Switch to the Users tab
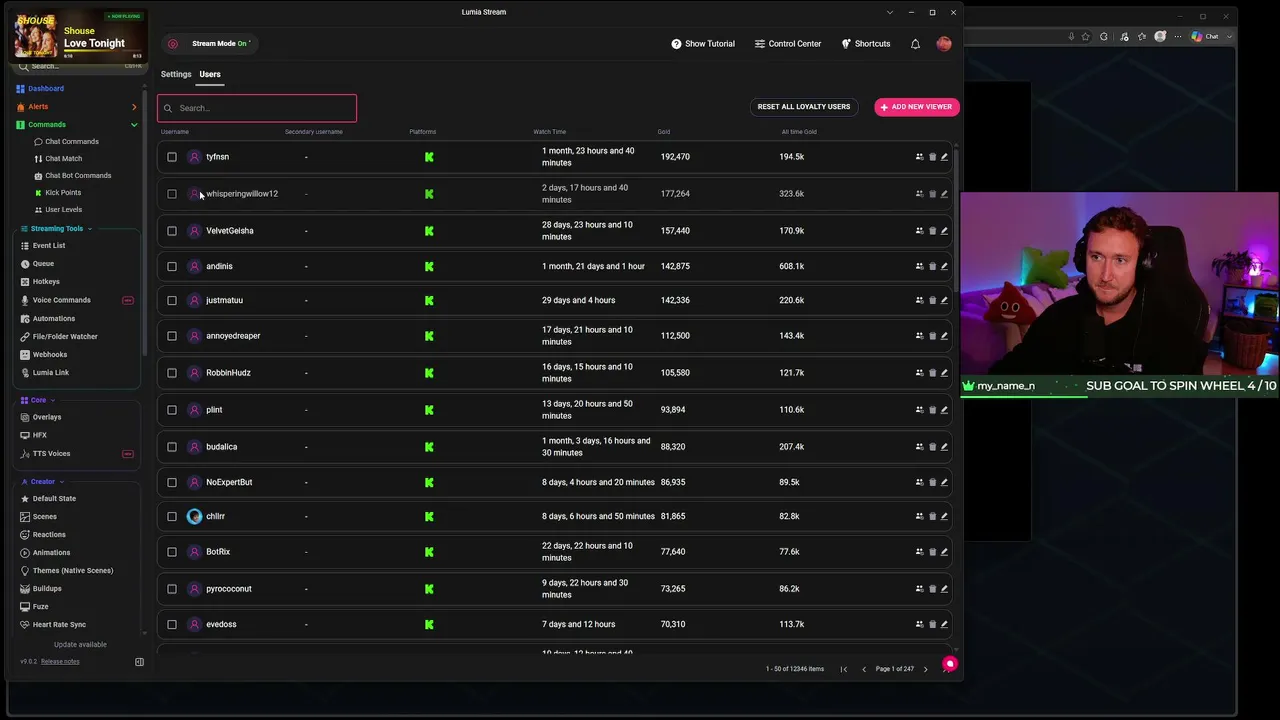The width and height of the screenshot is (1280, 720). [x=210, y=74]
